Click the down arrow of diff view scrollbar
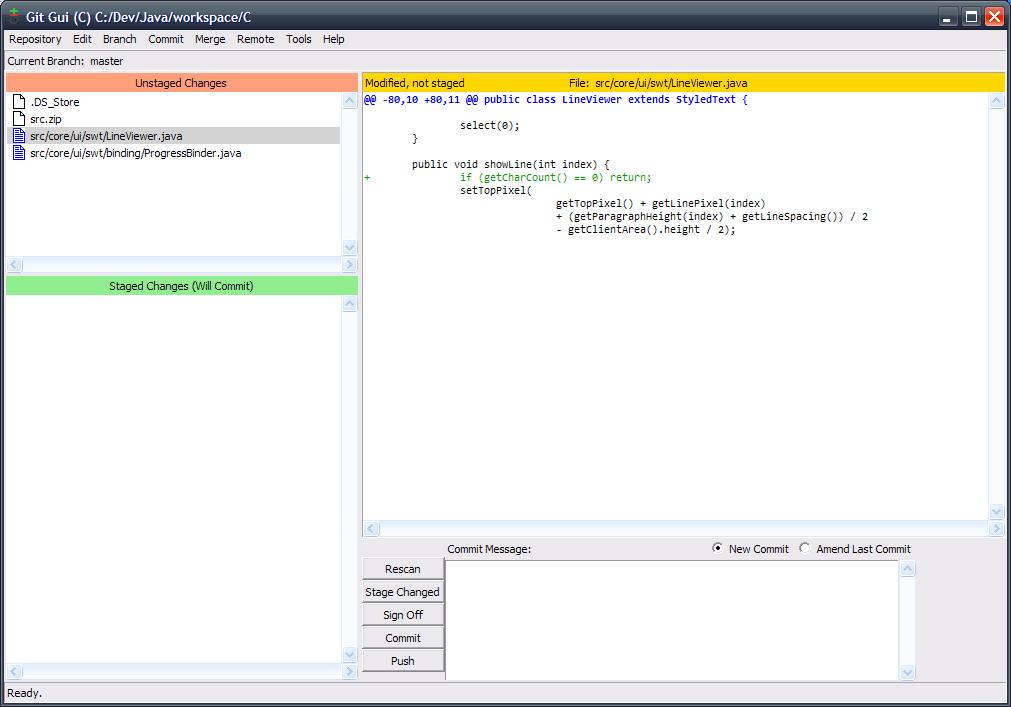1011x707 pixels. tap(996, 512)
